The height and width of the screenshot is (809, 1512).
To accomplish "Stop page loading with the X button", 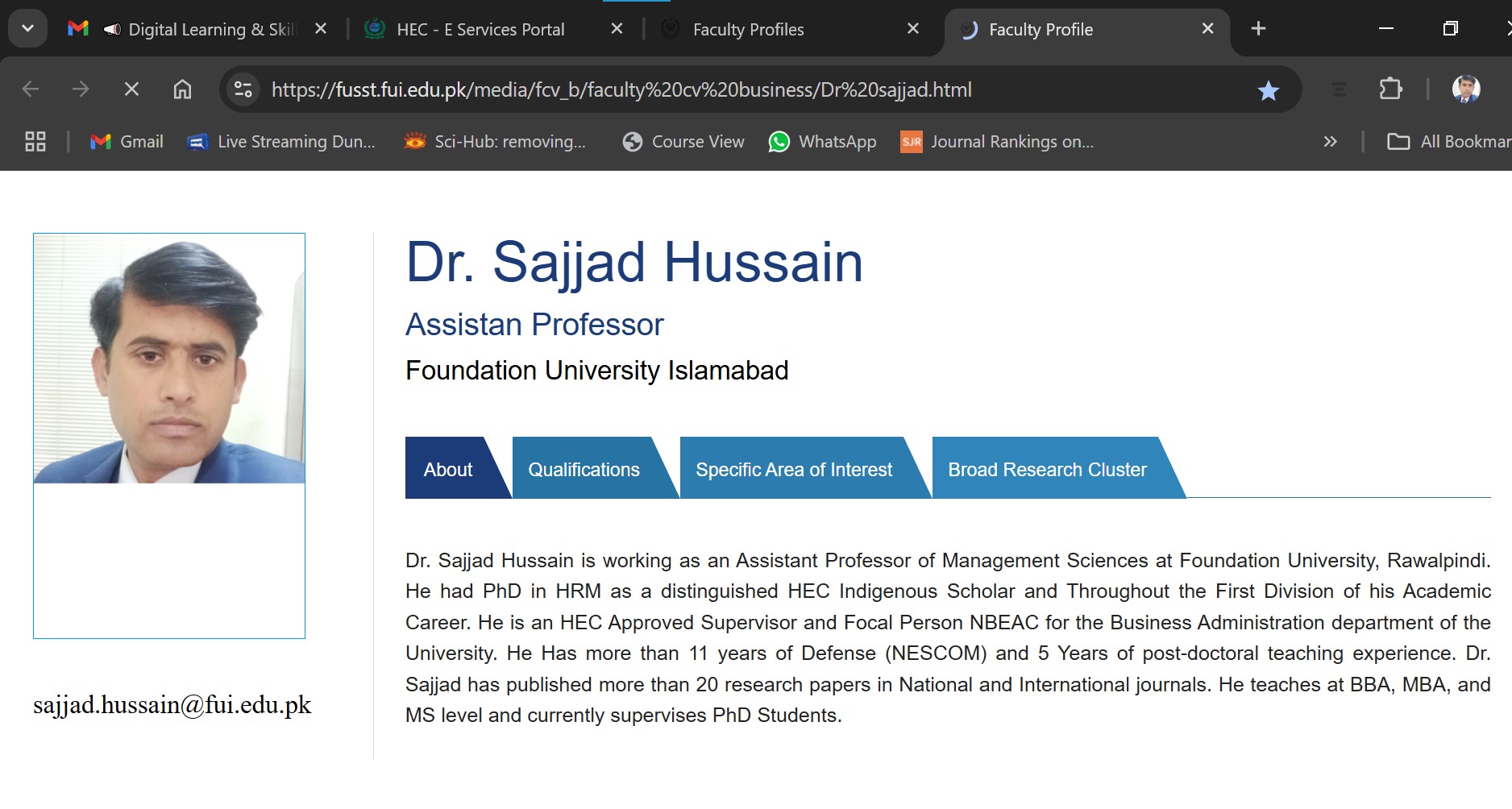I will [131, 89].
